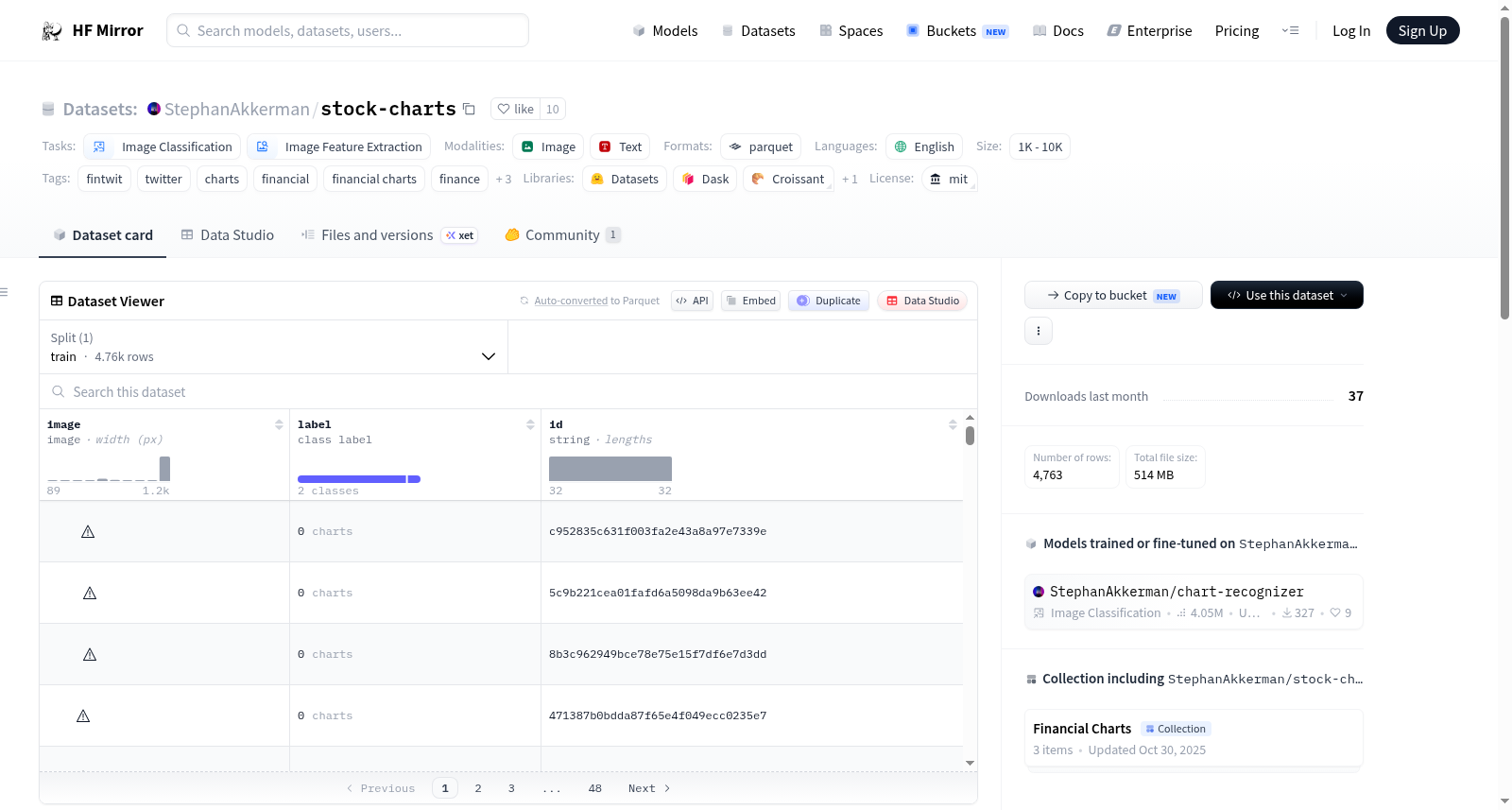This screenshot has width=1512, height=810.
Task: Open Datasets in top navigation
Action: [758, 30]
